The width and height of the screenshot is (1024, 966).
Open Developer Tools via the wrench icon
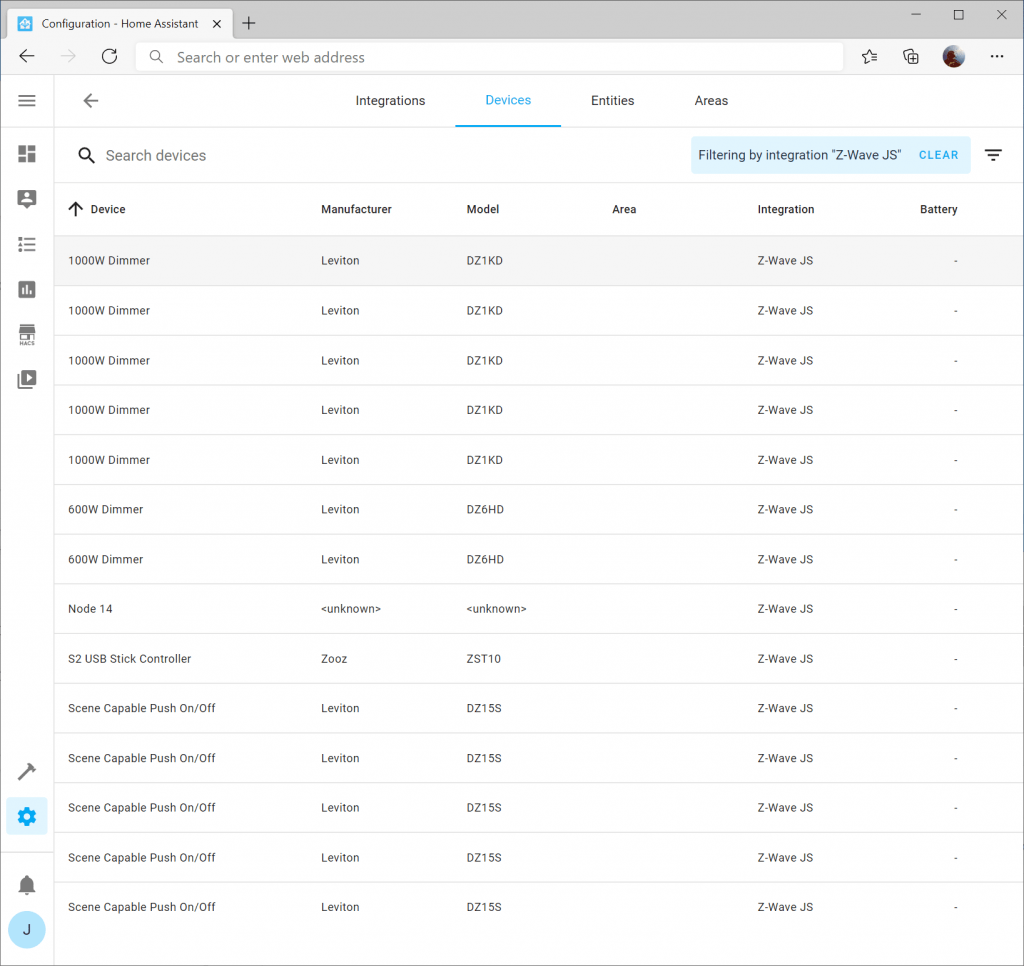[x=26, y=771]
